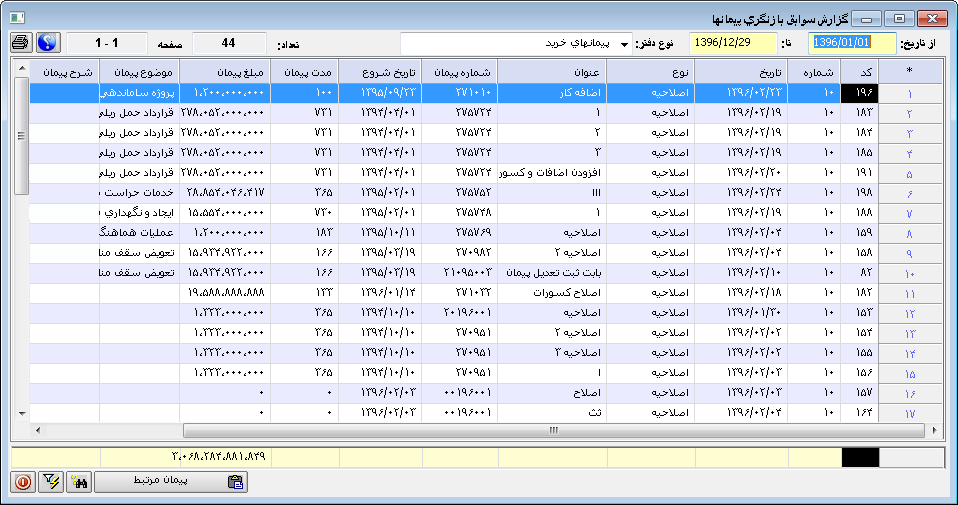Screen dimensions: 958x505
Task: Select the subject cell "عملیات هماهنگ"
Action: tap(139, 233)
